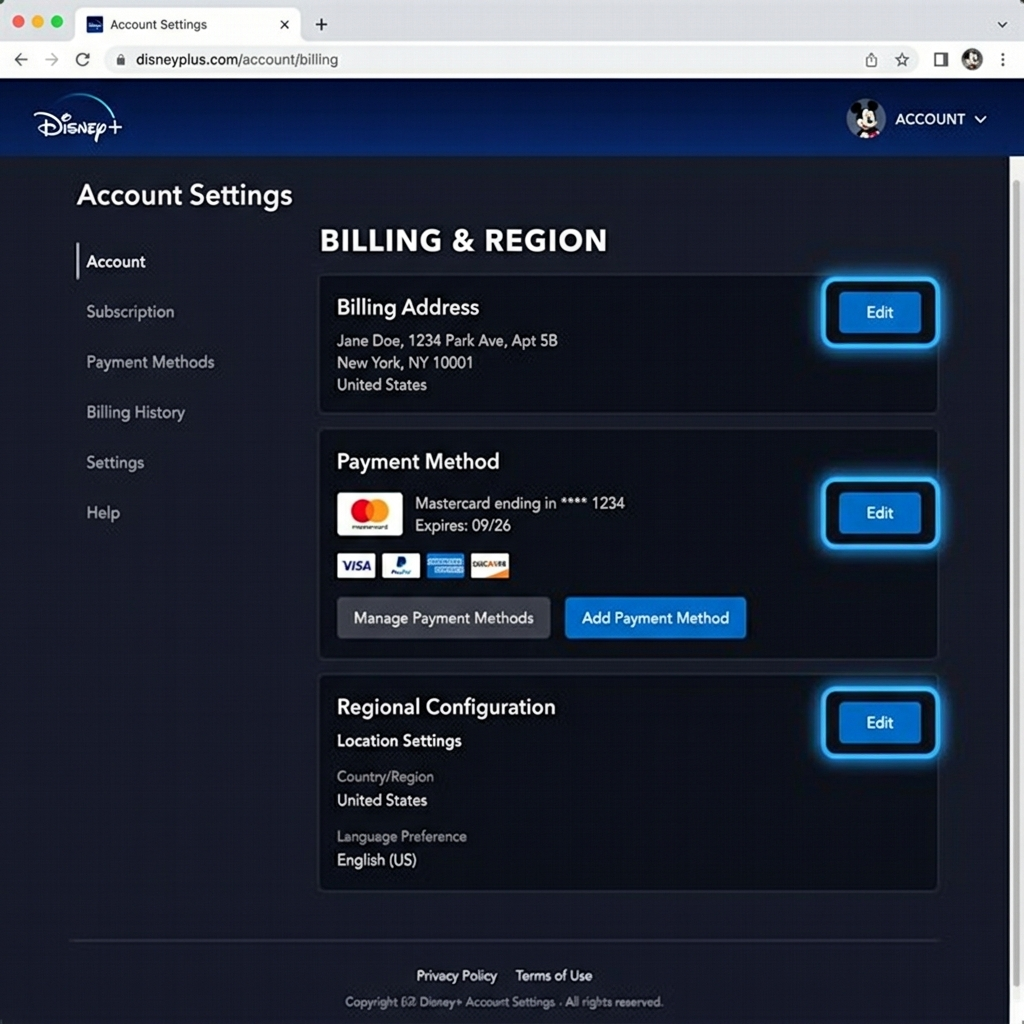
Task: Select the Account Settings browser tab
Action: pyautogui.click(x=188, y=24)
